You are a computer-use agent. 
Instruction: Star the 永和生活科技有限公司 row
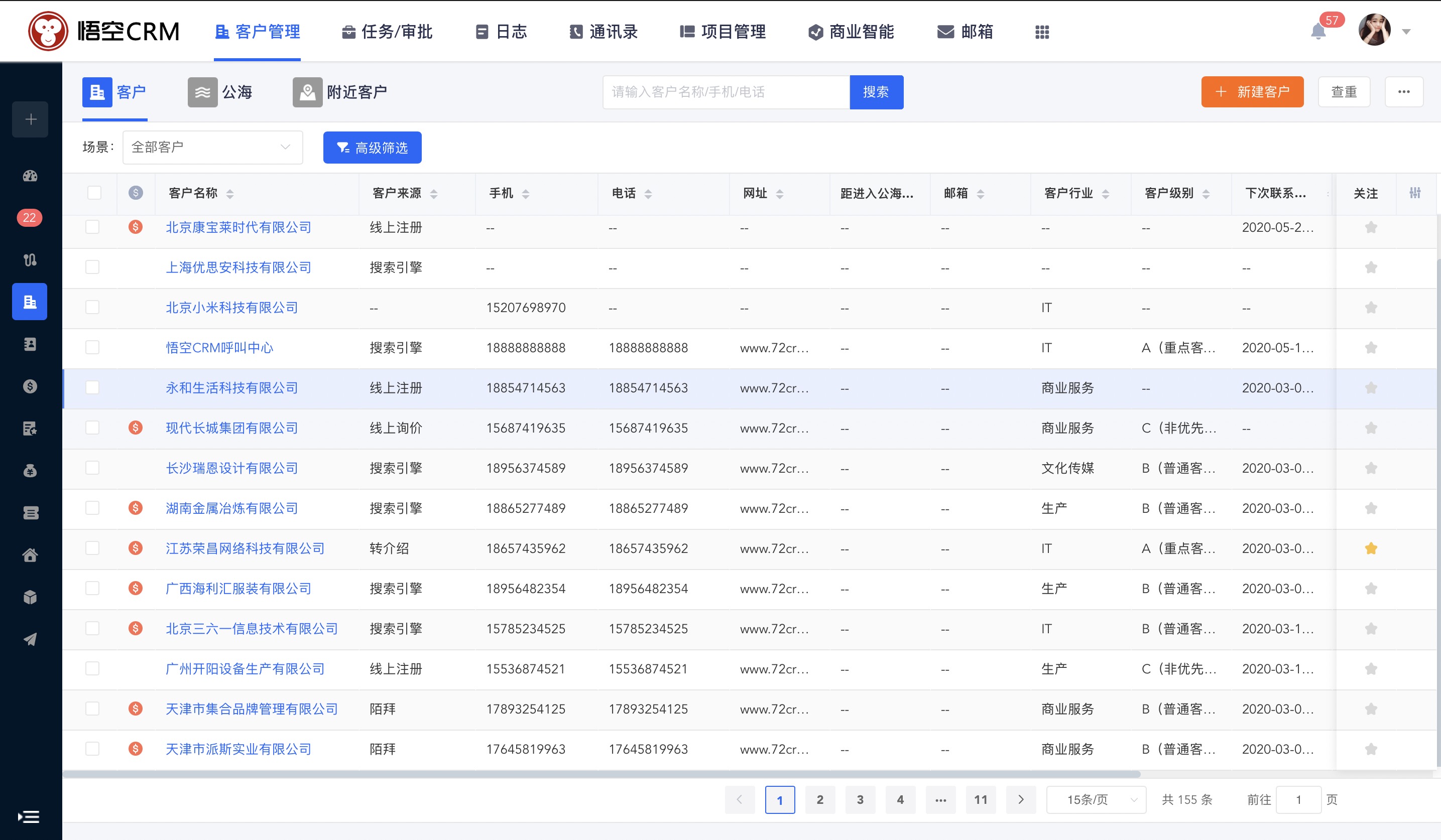pyautogui.click(x=1371, y=388)
